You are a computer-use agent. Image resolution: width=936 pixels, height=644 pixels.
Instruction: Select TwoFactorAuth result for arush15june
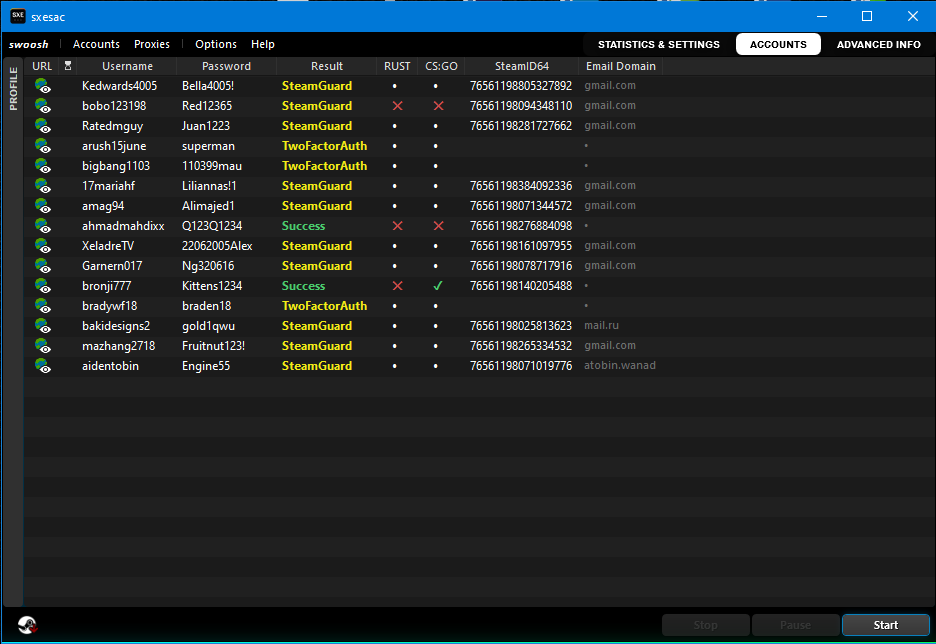[x=324, y=146]
